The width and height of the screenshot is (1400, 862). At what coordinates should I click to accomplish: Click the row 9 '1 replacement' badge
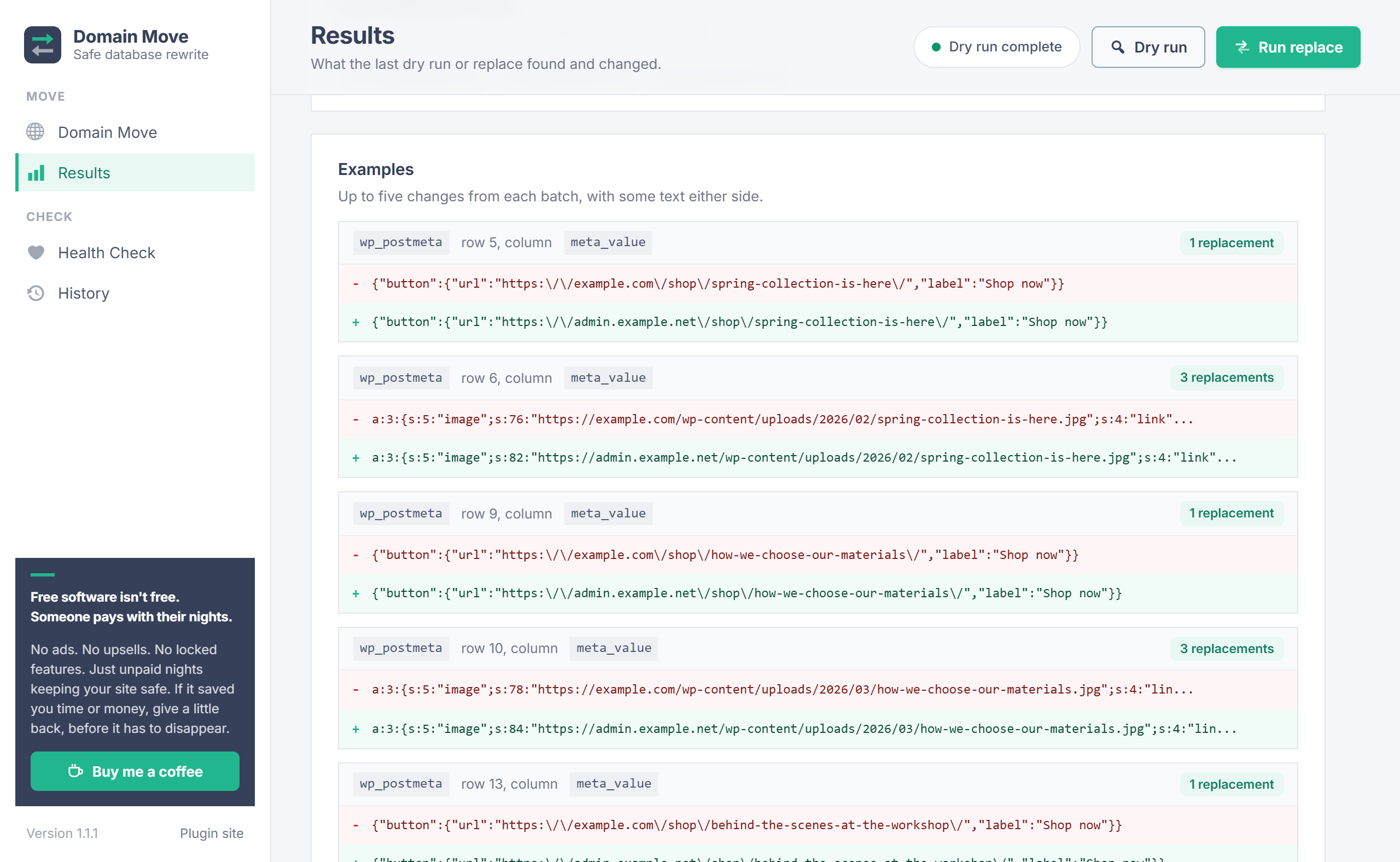pos(1231,513)
